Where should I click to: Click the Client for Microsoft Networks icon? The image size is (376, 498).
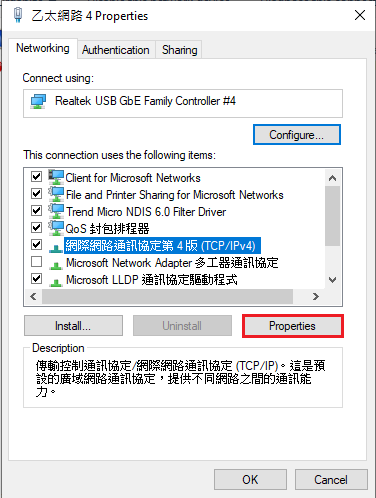(x=56, y=177)
